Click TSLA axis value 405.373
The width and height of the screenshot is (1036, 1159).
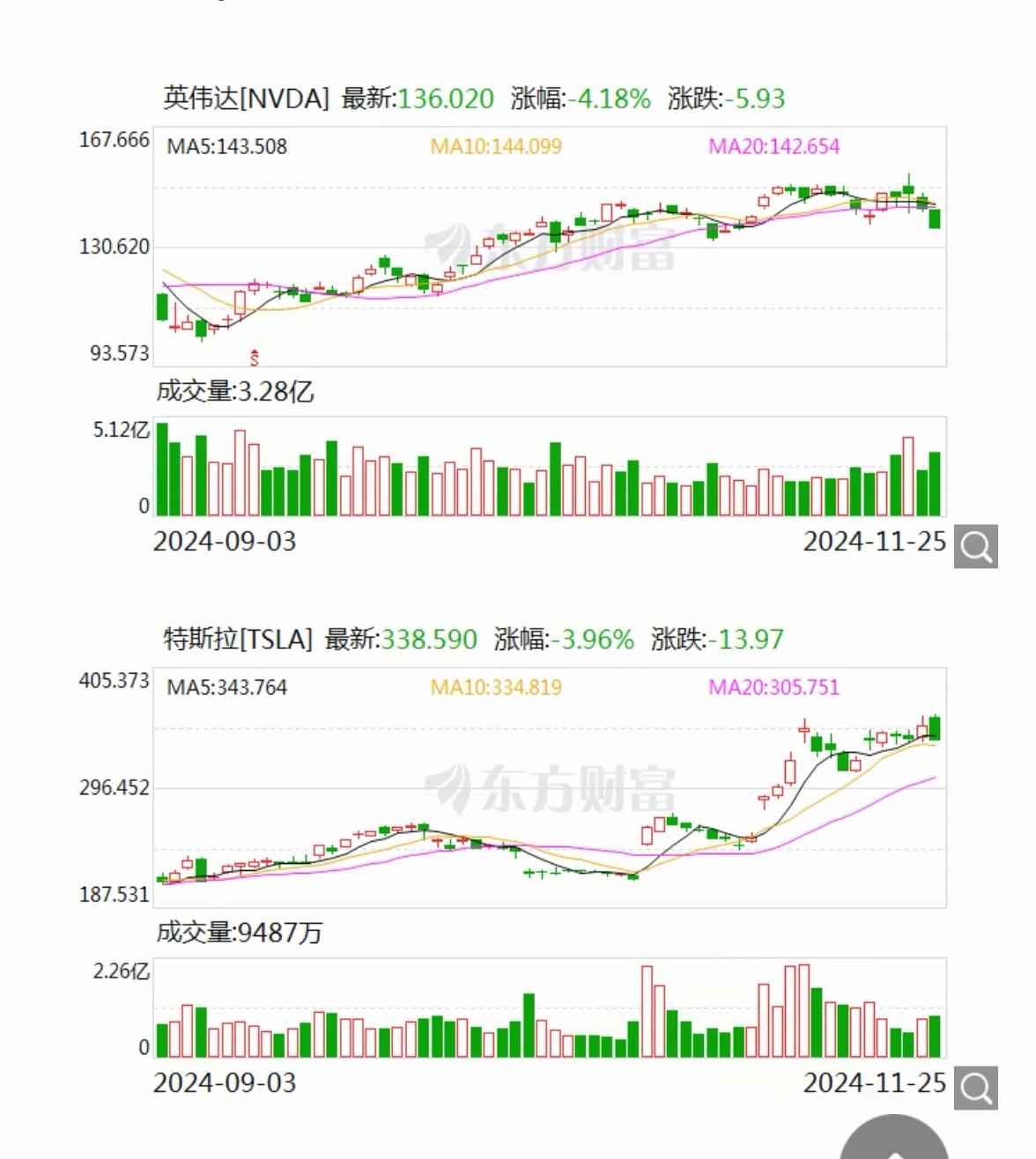(115, 681)
